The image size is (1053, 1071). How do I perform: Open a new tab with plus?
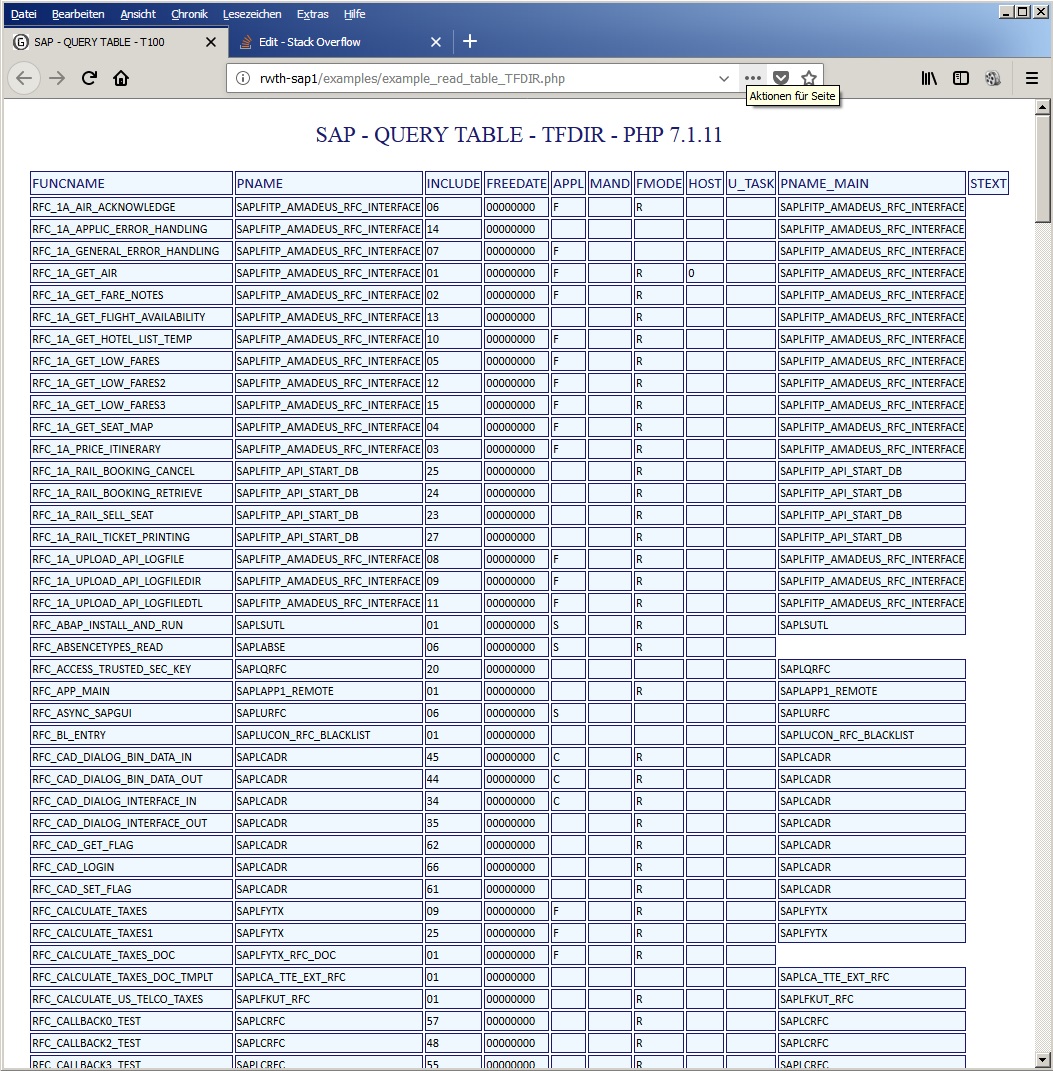(x=470, y=42)
